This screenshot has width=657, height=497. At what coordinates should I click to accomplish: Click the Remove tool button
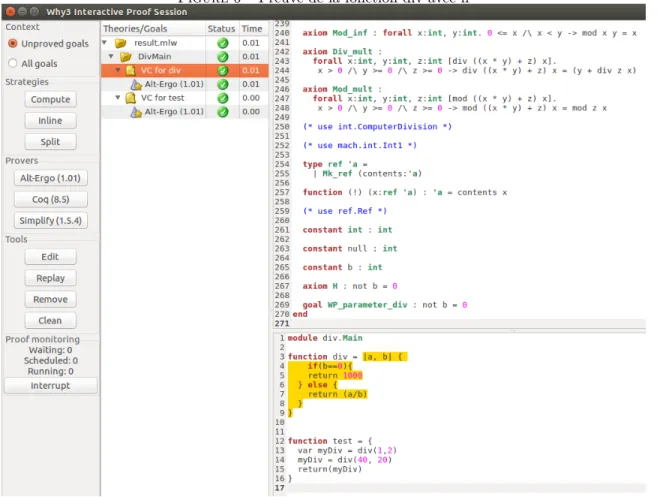point(50,299)
